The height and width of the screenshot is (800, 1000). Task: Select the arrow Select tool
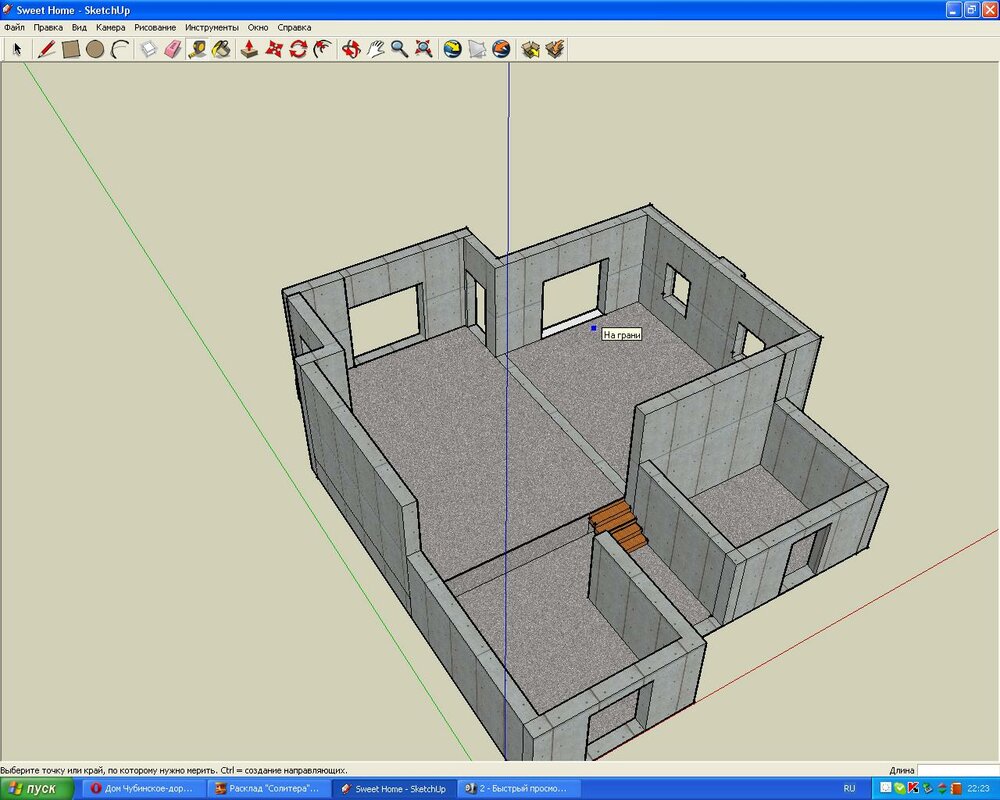17,49
